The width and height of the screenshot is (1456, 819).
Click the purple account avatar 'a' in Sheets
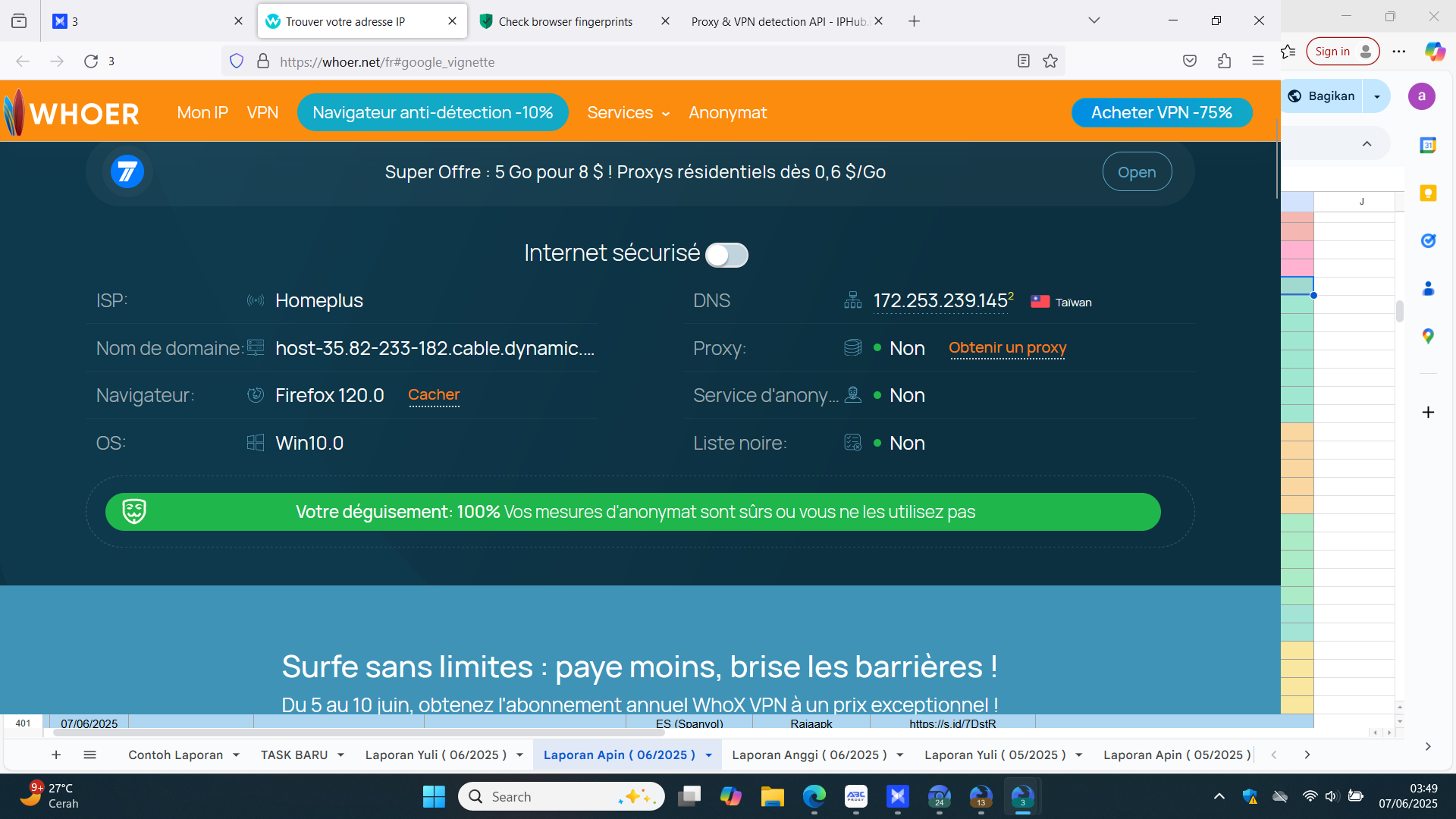pos(1422,96)
